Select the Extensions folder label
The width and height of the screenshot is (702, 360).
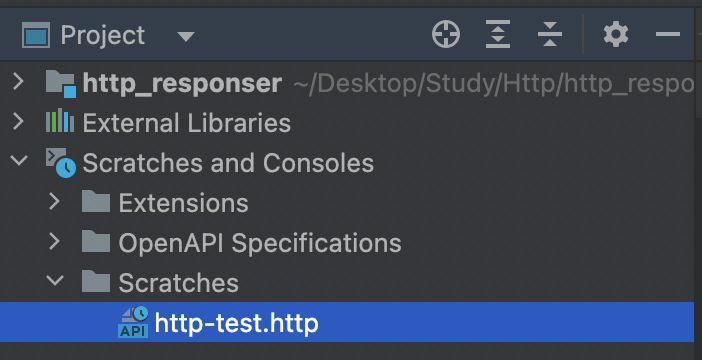[183, 203]
